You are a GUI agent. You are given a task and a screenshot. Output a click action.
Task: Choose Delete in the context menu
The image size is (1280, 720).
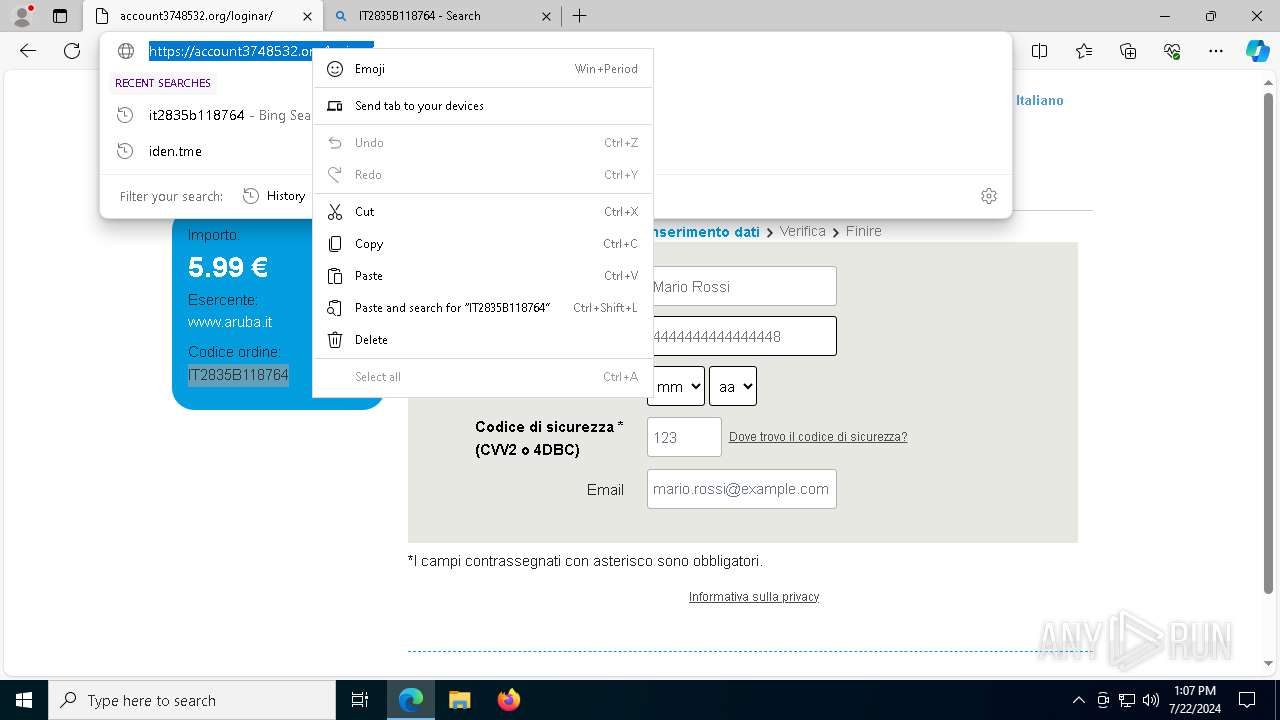click(483, 340)
